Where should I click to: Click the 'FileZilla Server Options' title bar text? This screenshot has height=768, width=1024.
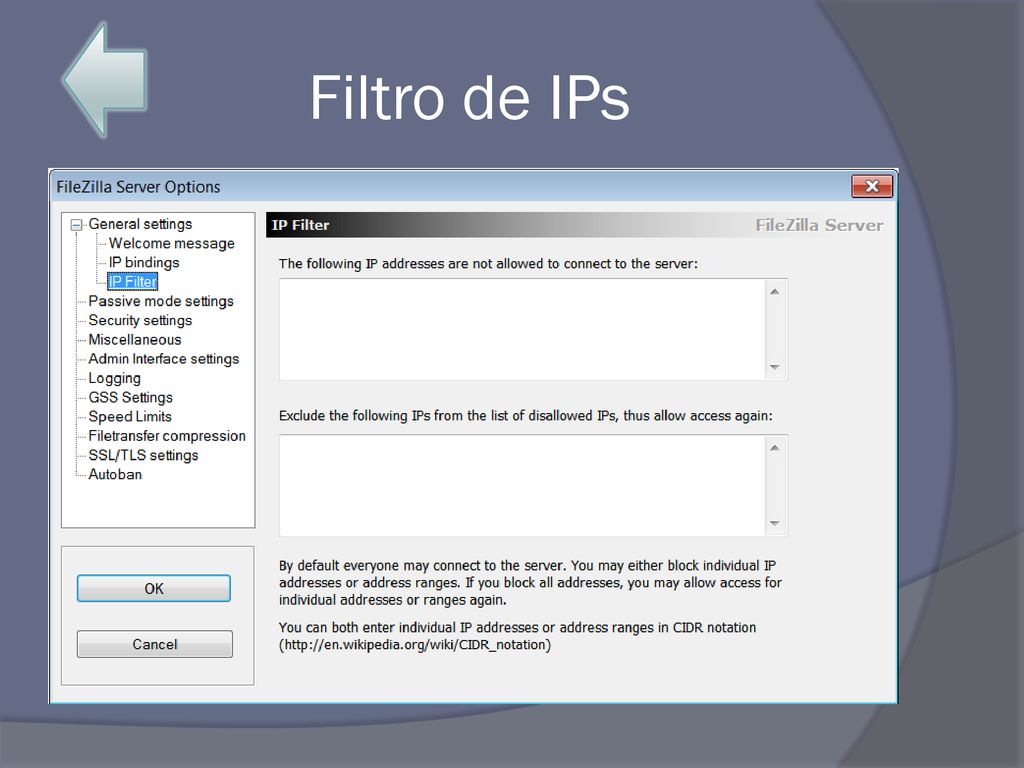pyautogui.click(x=138, y=187)
